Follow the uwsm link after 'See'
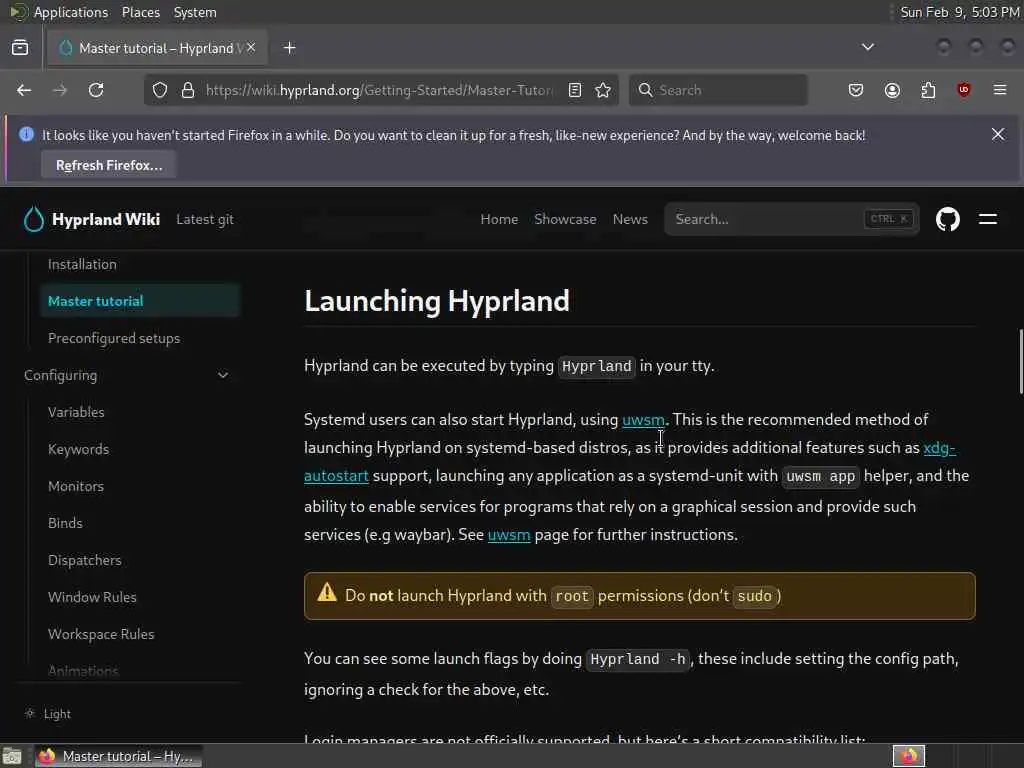This screenshot has width=1024, height=768. 509,535
